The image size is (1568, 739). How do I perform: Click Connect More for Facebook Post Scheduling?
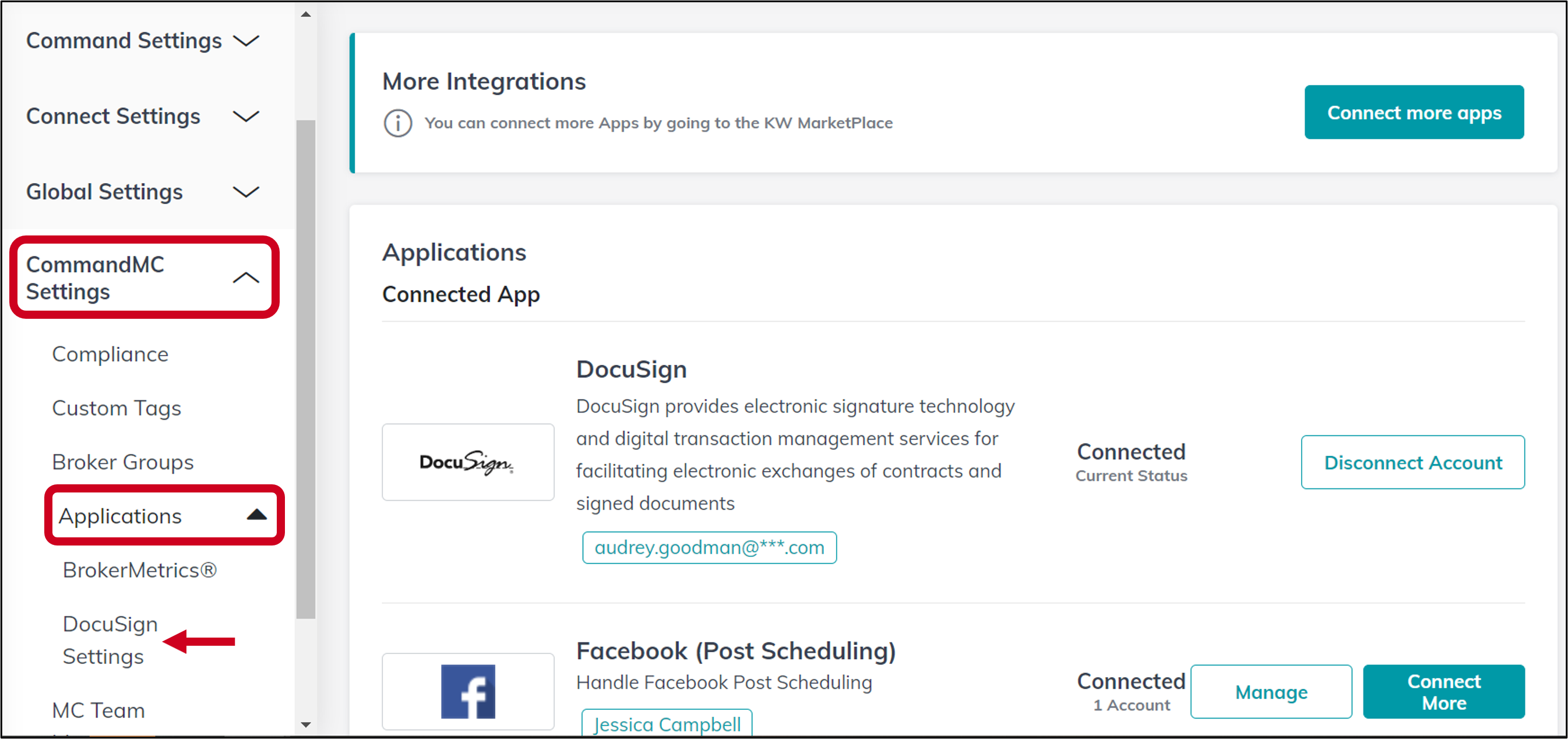coord(1444,692)
